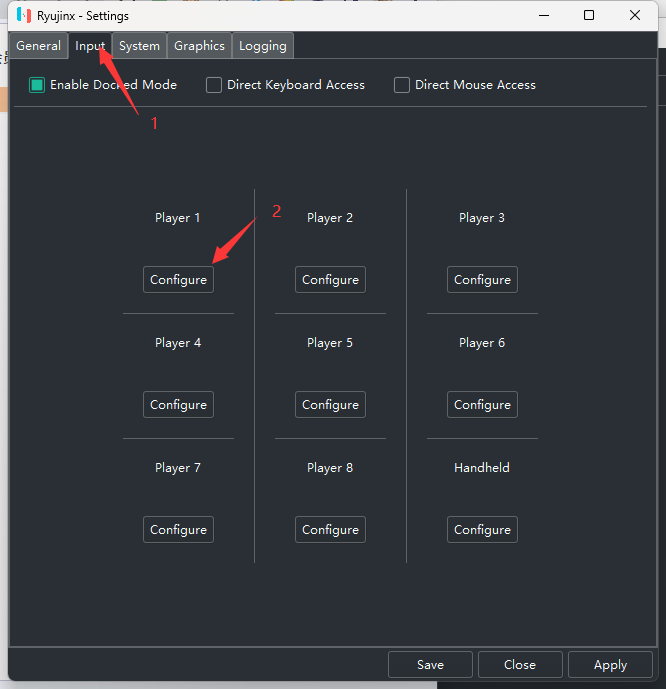This screenshot has height=689, width=666.
Task: Configure Player 4 input
Action: coord(178,404)
